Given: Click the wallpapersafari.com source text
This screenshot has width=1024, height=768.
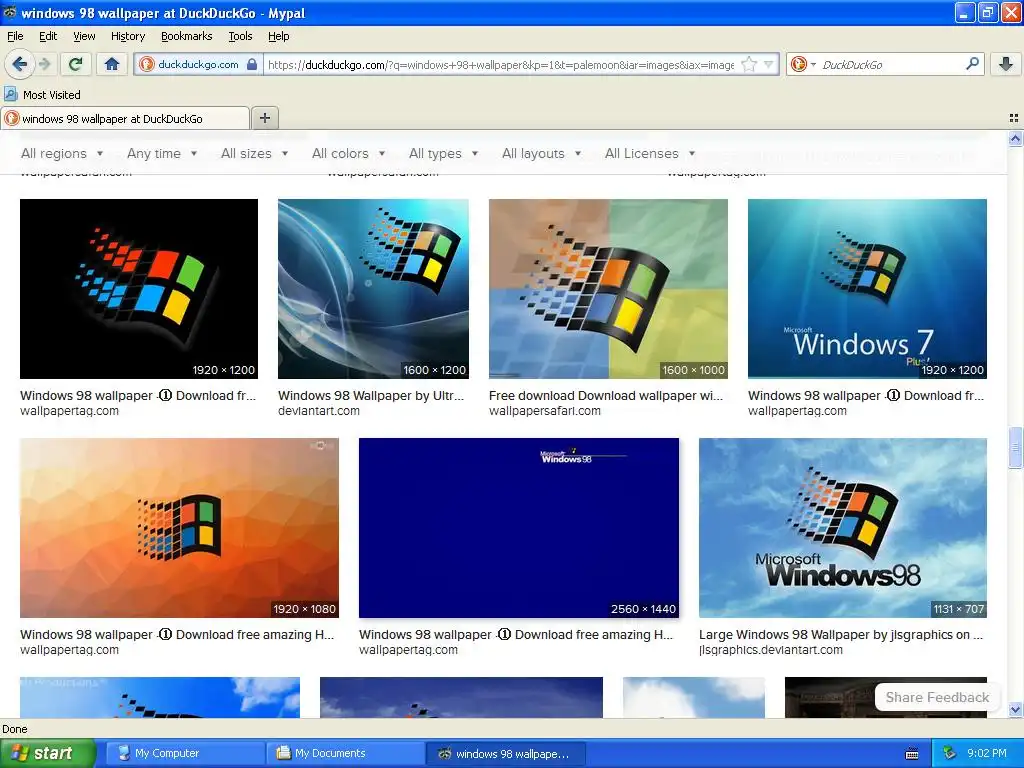Looking at the screenshot, I should (x=545, y=411).
